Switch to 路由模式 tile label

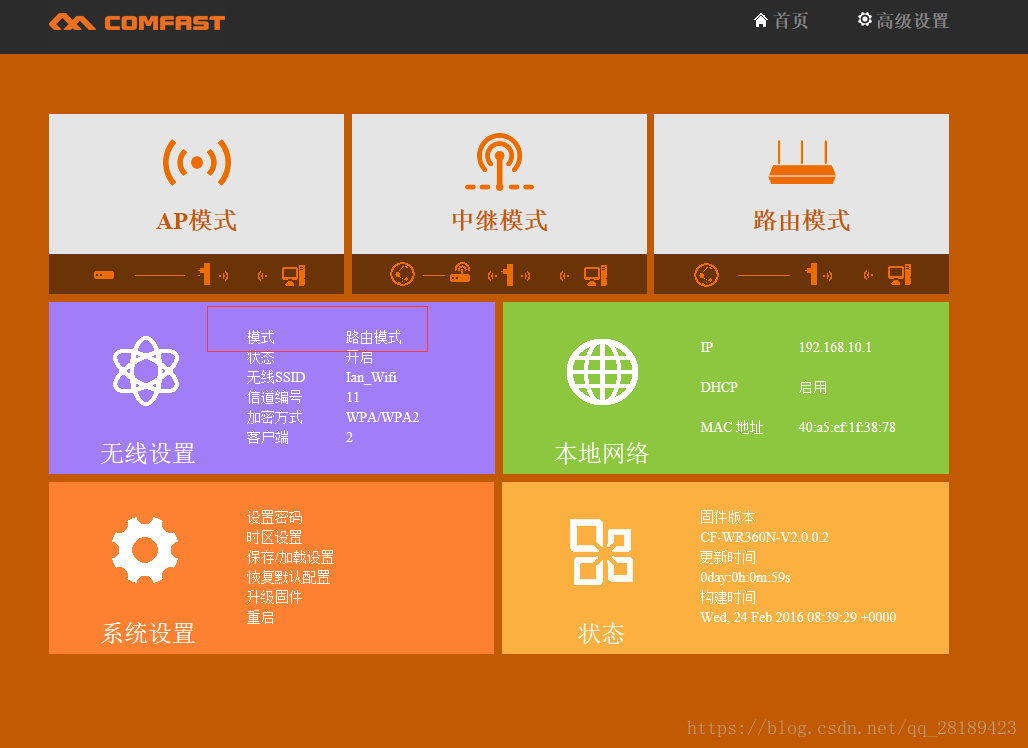tap(801, 221)
